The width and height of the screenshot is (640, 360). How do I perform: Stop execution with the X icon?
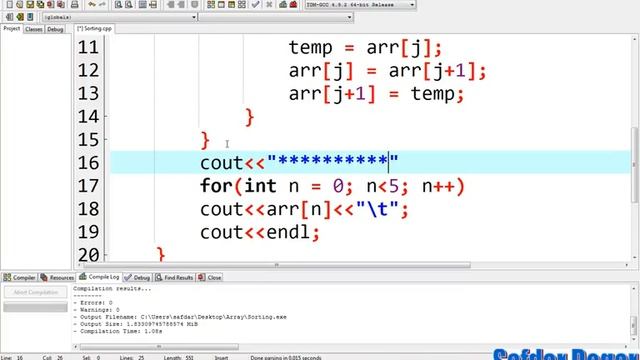tap(269, 4)
